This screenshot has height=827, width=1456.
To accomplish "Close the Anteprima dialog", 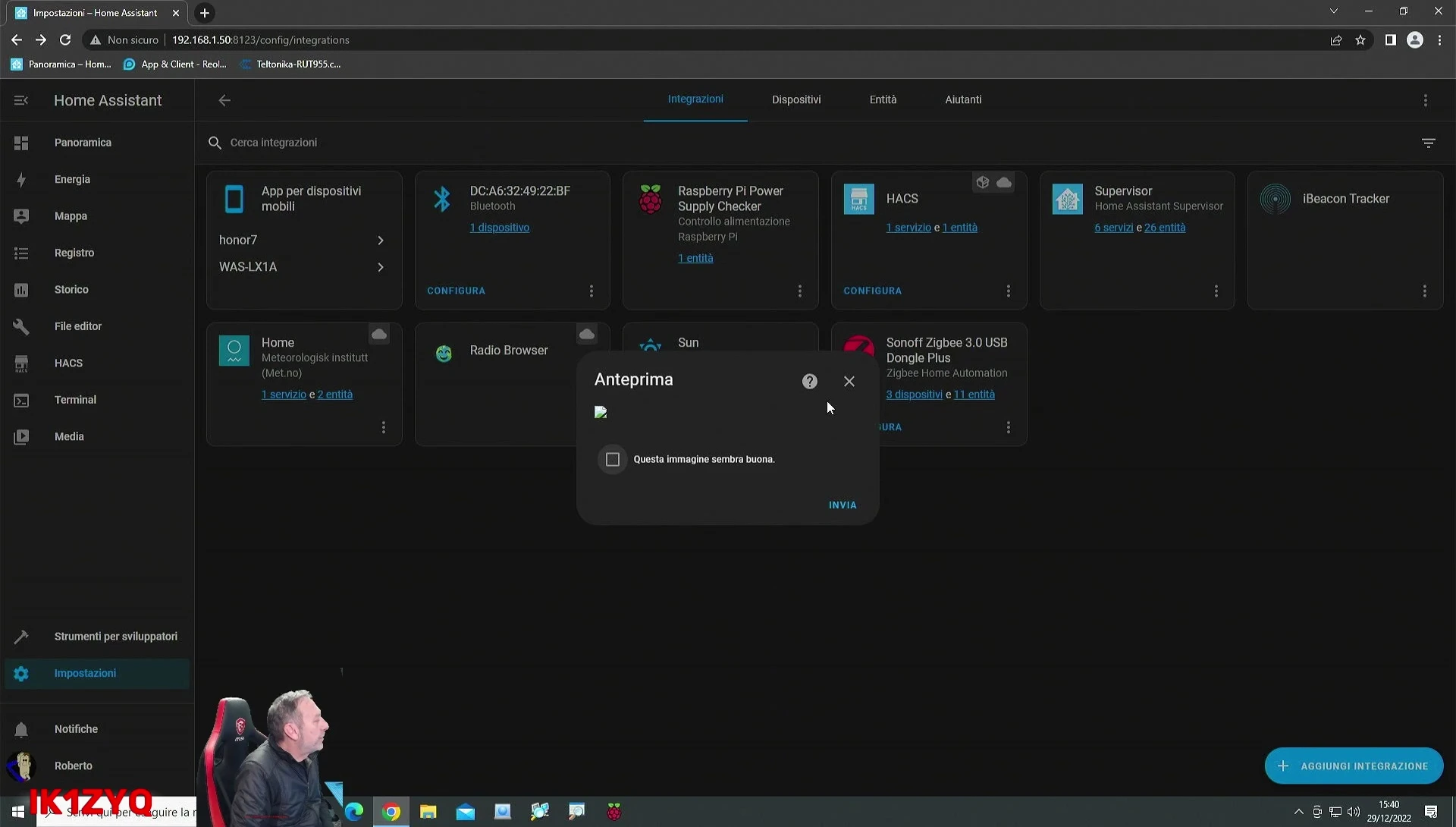I will 849,382.
